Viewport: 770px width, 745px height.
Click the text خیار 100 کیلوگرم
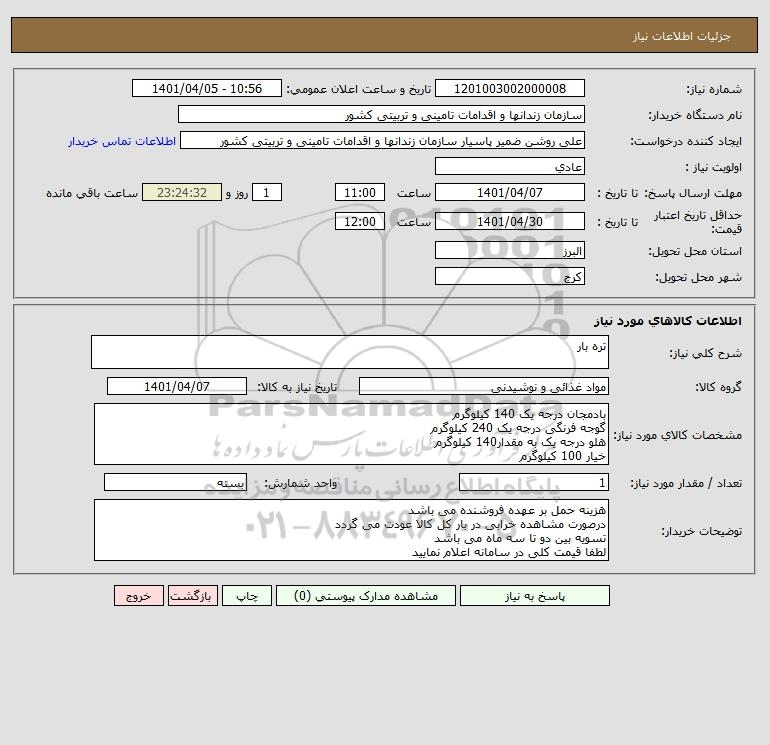pos(563,457)
